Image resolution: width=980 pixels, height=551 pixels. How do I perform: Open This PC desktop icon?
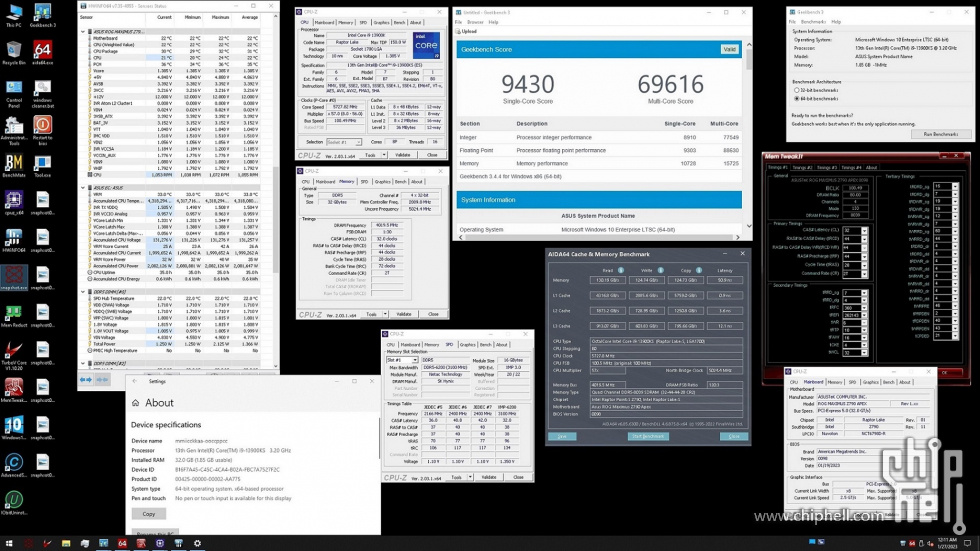tap(14, 16)
